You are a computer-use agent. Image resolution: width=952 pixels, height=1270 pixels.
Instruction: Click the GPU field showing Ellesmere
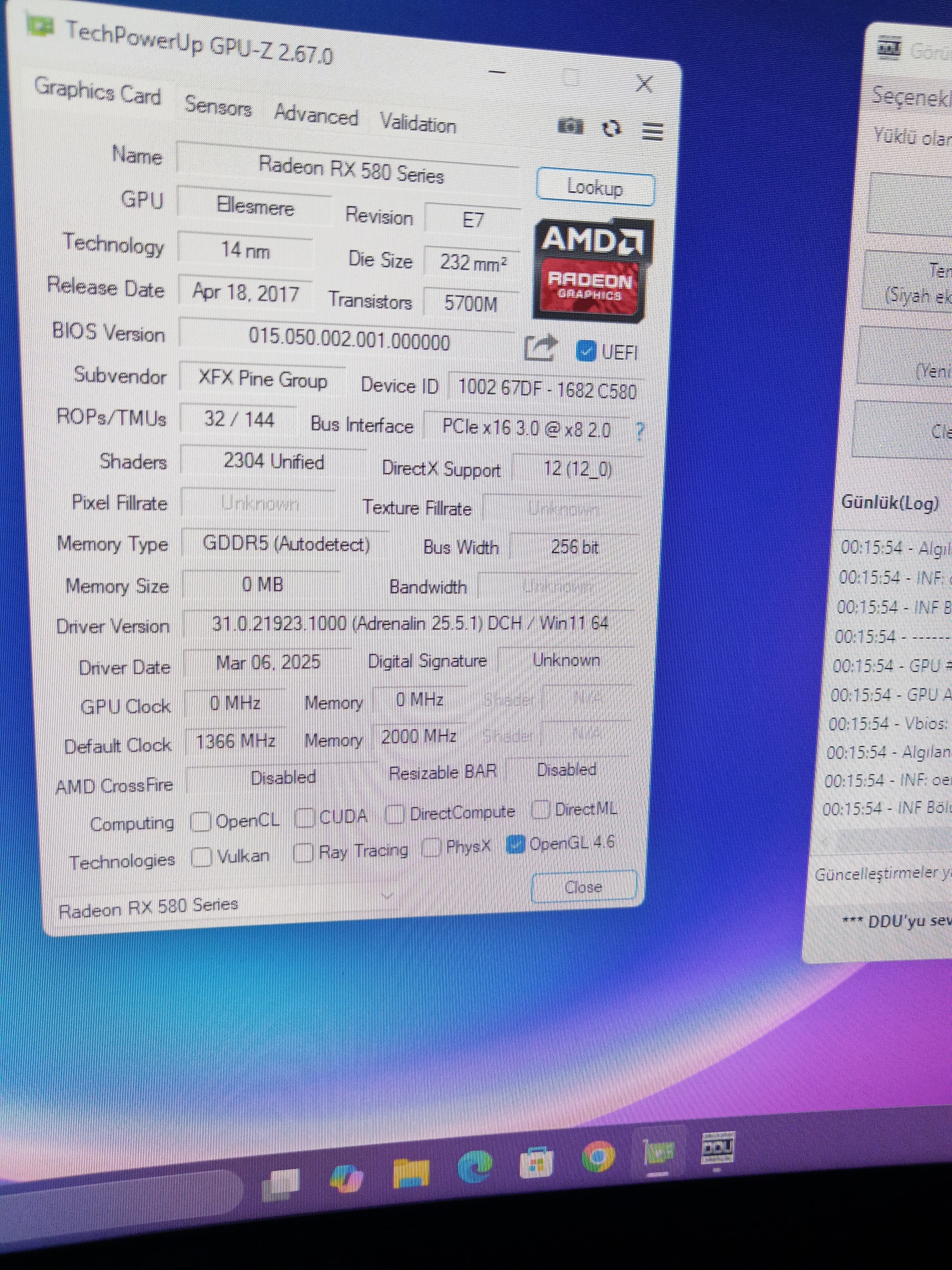pyautogui.click(x=255, y=206)
